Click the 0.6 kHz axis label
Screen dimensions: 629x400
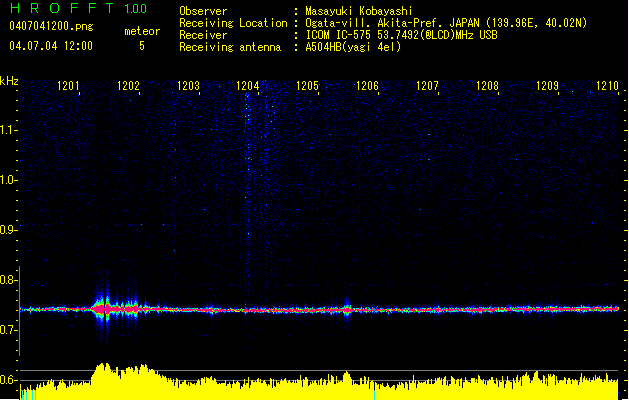(8, 380)
